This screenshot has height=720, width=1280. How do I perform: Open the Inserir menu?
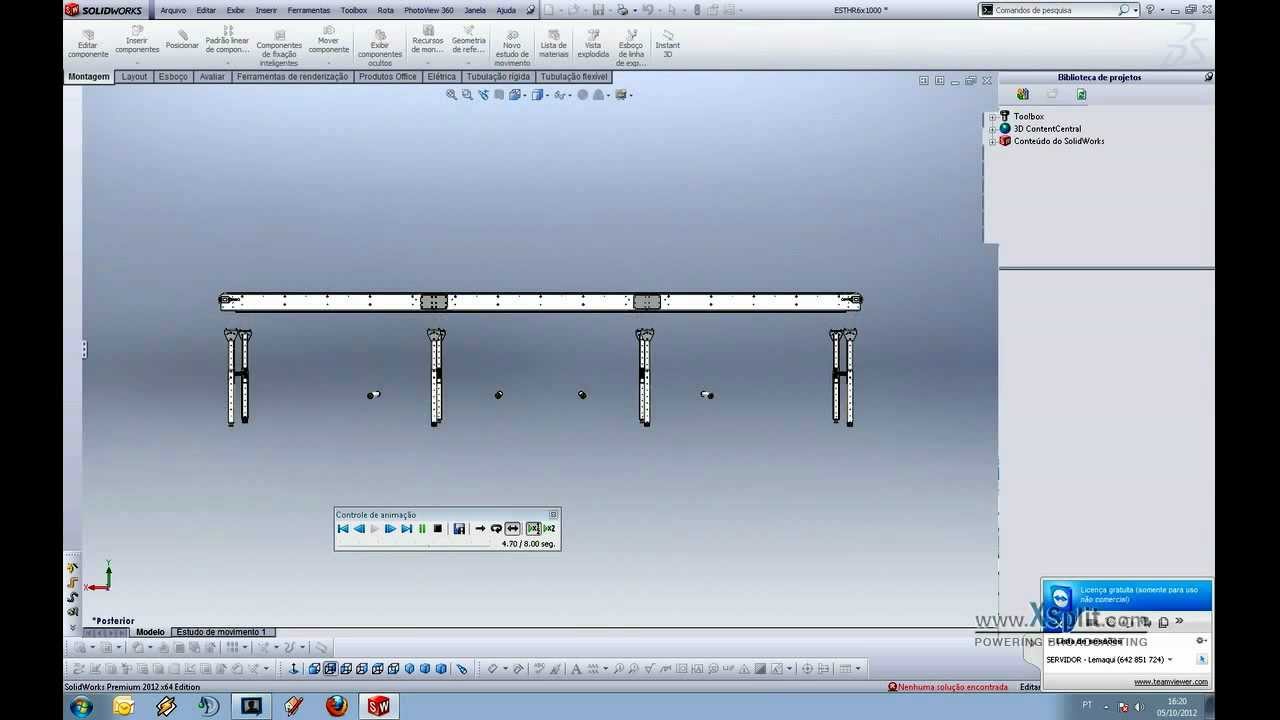tap(266, 10)
